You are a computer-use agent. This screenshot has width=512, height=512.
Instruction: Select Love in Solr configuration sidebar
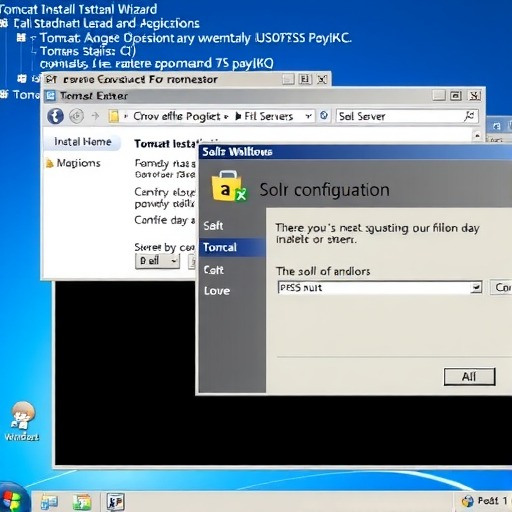point(217,291)
